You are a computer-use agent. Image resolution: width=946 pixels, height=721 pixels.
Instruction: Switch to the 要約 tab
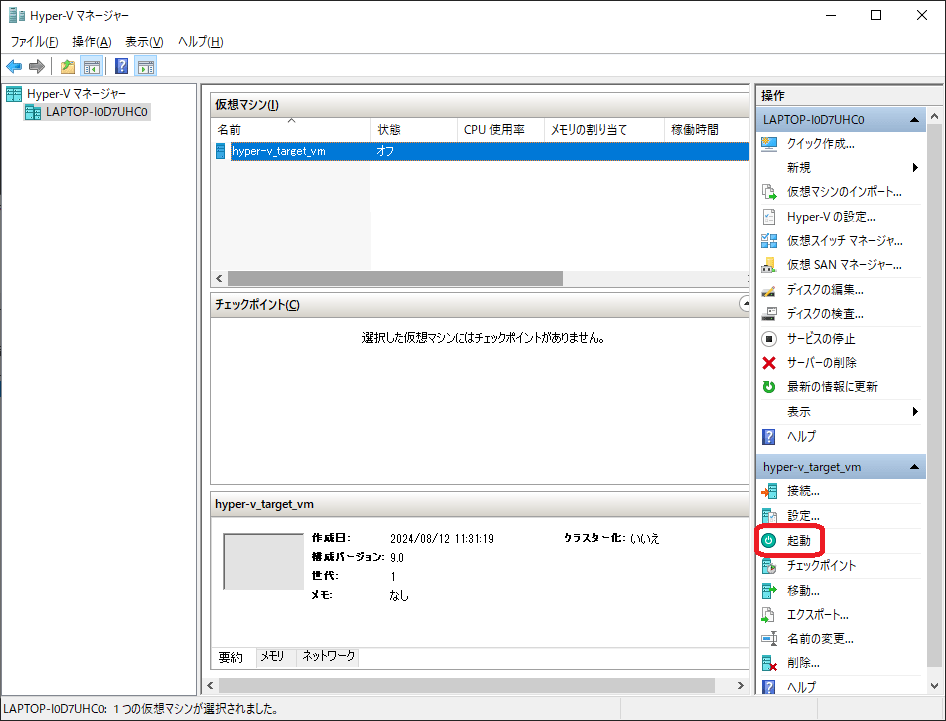click(x=230, y=657)
